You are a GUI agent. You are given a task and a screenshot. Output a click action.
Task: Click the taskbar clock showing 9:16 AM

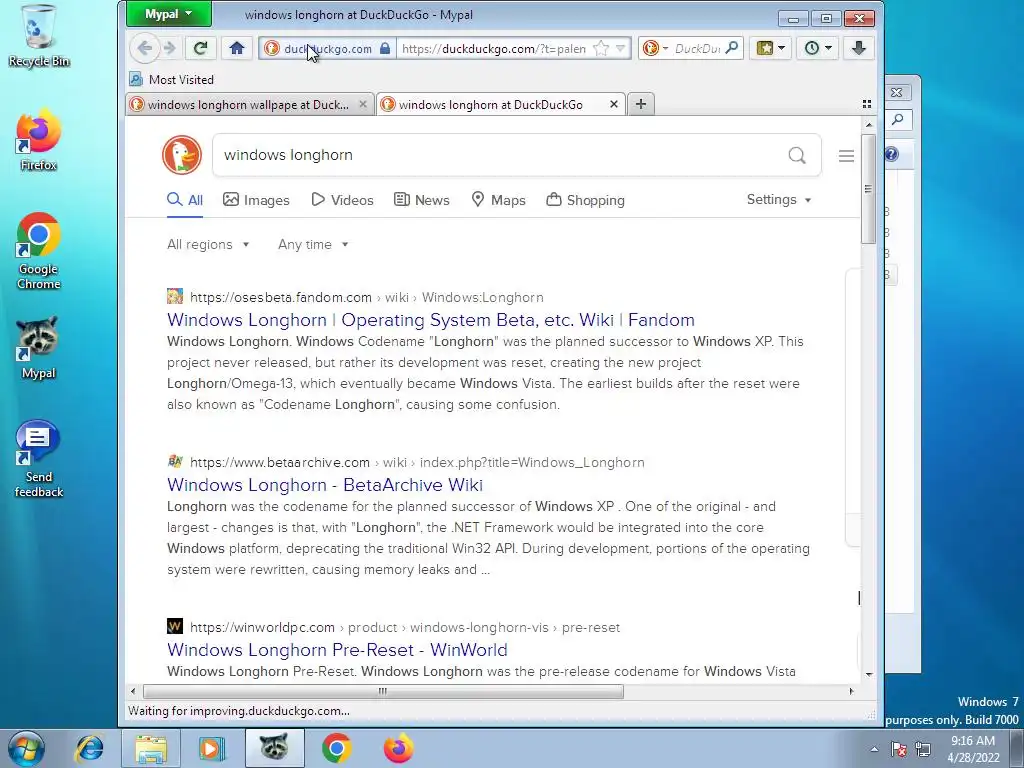click(x=973, y=748)
